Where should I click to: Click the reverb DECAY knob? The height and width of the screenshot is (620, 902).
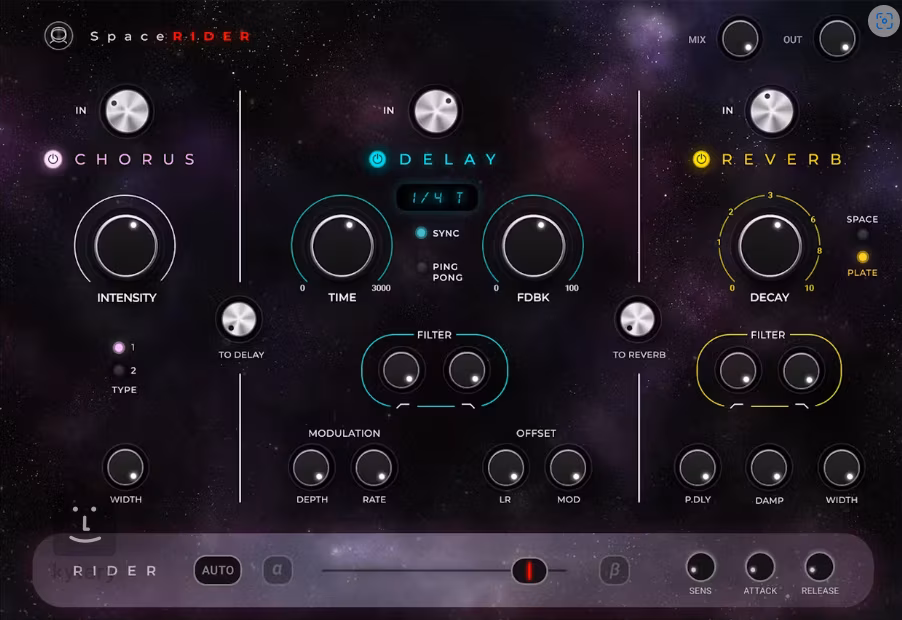(769, 245)
